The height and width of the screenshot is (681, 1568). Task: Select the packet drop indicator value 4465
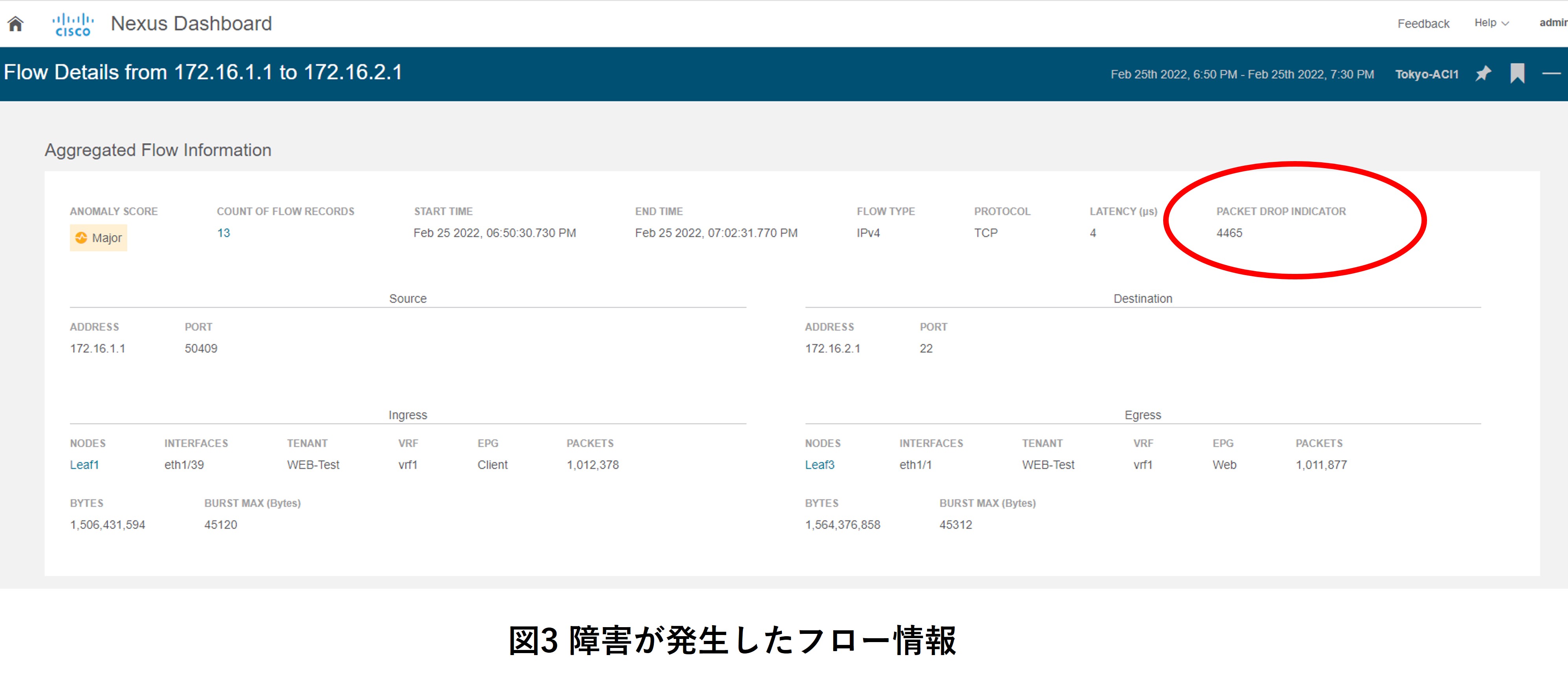1229,233
